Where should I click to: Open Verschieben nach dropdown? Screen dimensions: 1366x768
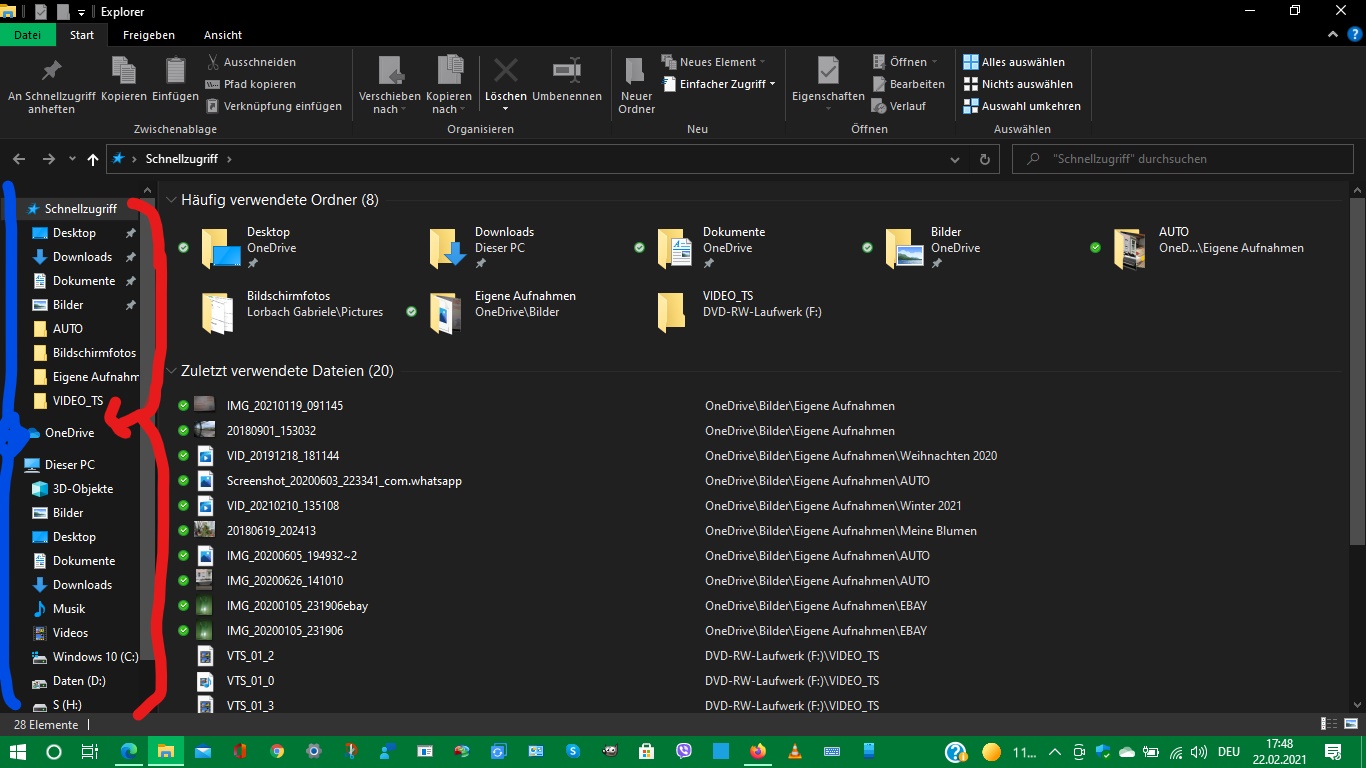coord(389,86)
